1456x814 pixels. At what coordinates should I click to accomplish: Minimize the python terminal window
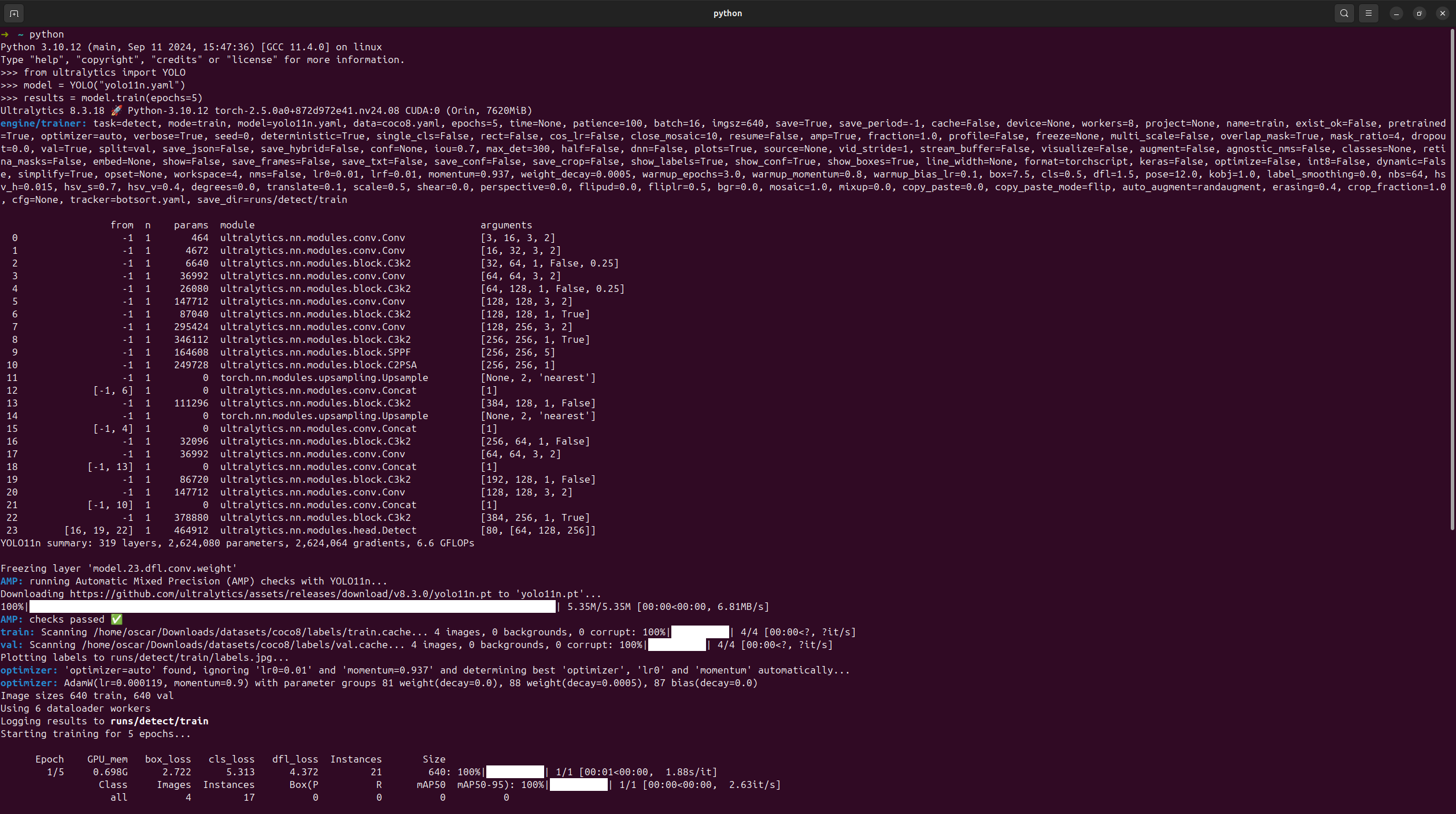pos(1396,13)
